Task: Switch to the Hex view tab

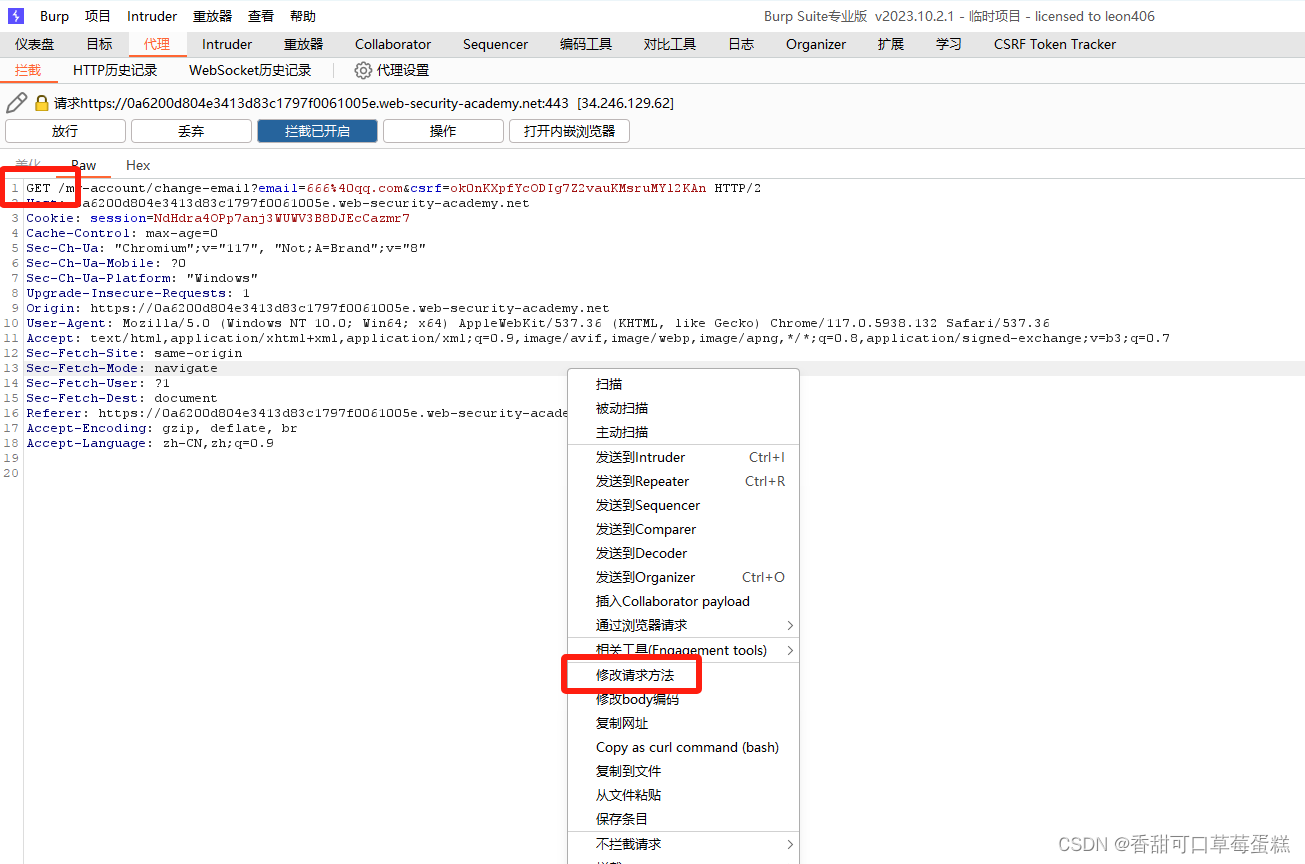Action: coord(138,165)
